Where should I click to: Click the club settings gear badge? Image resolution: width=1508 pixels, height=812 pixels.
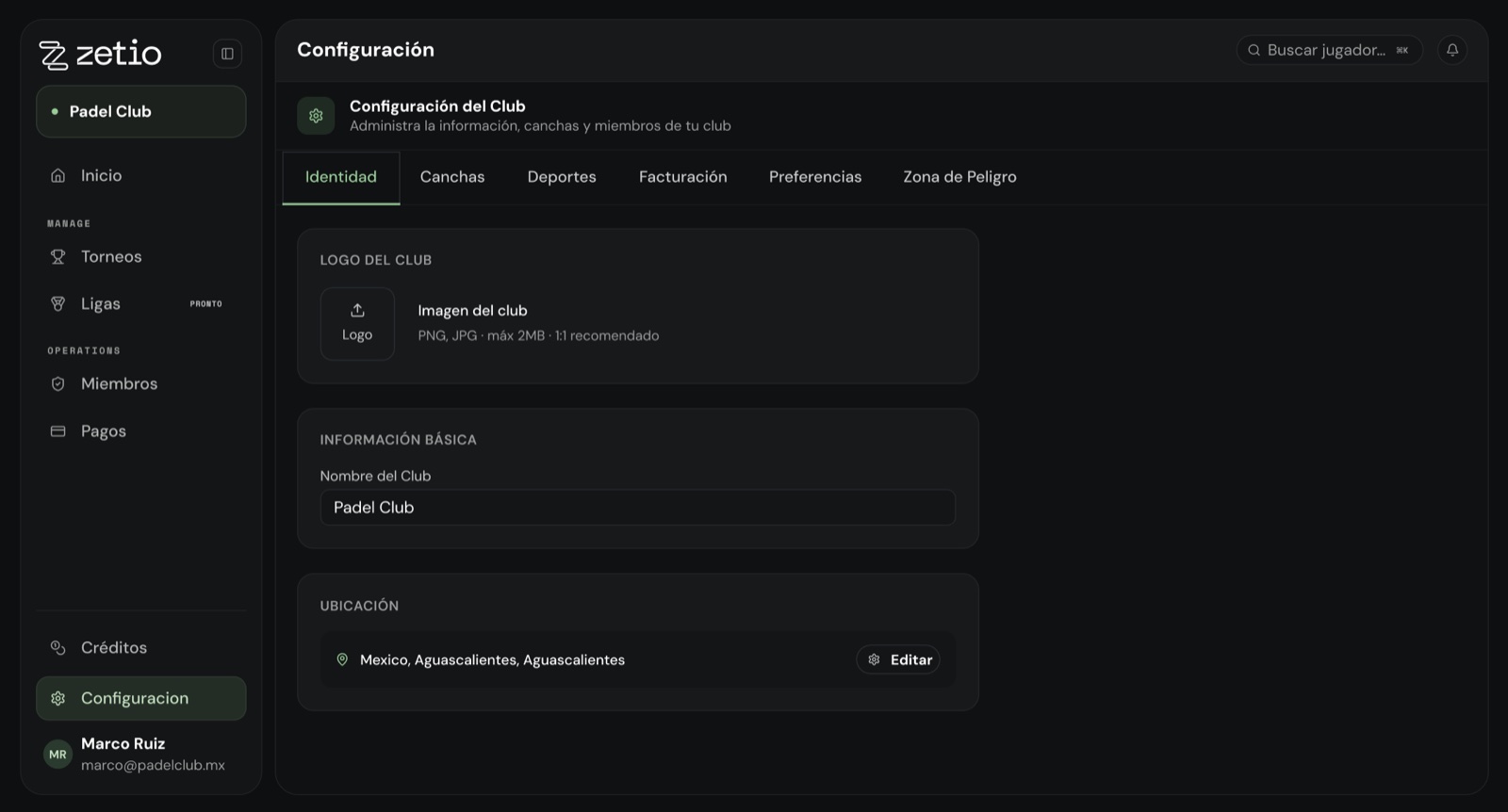pyautogui.click(x=316, y=116)
